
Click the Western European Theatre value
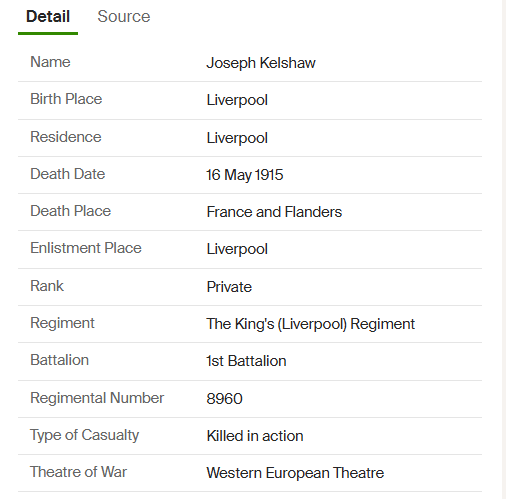pyautogui.click(x=295, y=473)
